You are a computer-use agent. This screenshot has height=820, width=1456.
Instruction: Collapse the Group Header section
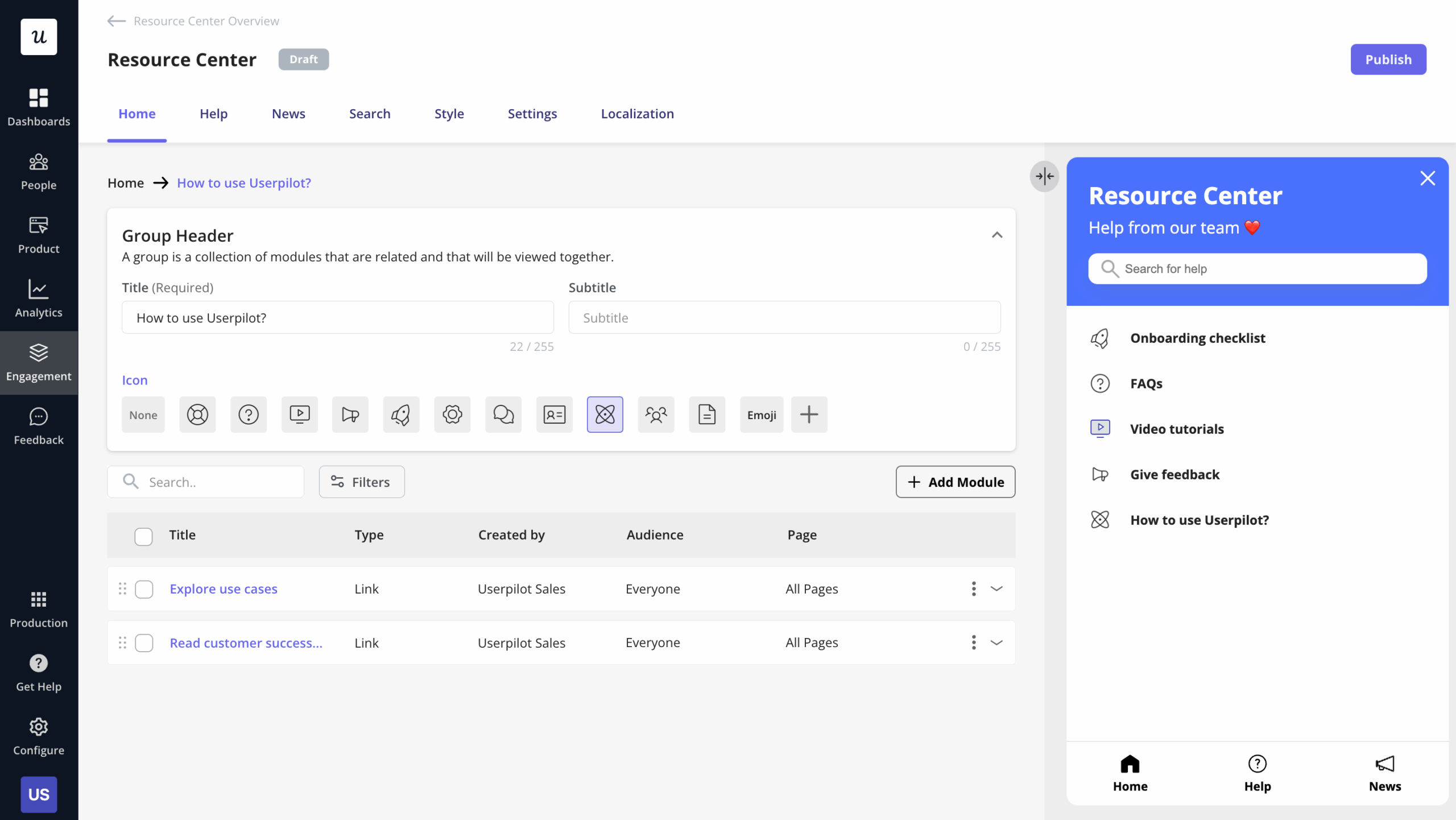(996, 235)
